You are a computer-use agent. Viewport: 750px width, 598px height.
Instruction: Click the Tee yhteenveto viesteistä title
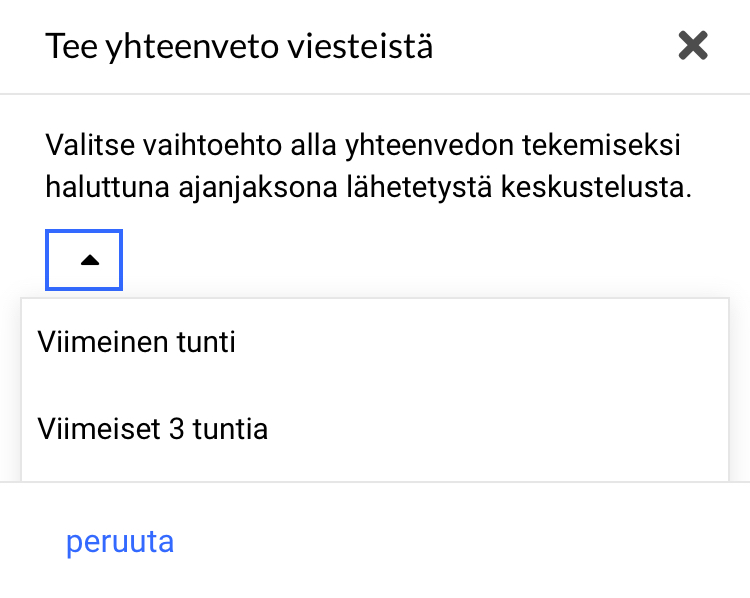[x=239, y=46]
